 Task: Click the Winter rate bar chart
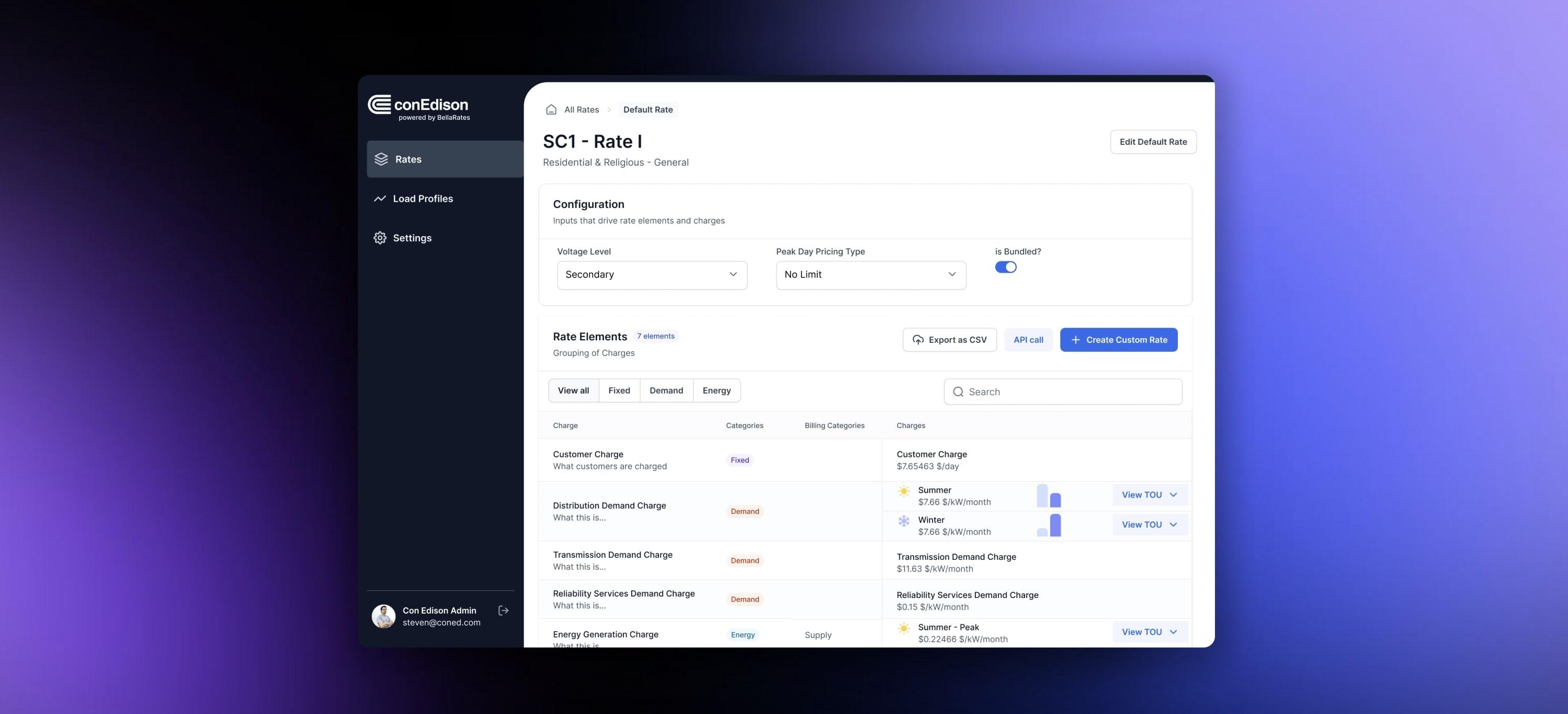point(1049,525)
